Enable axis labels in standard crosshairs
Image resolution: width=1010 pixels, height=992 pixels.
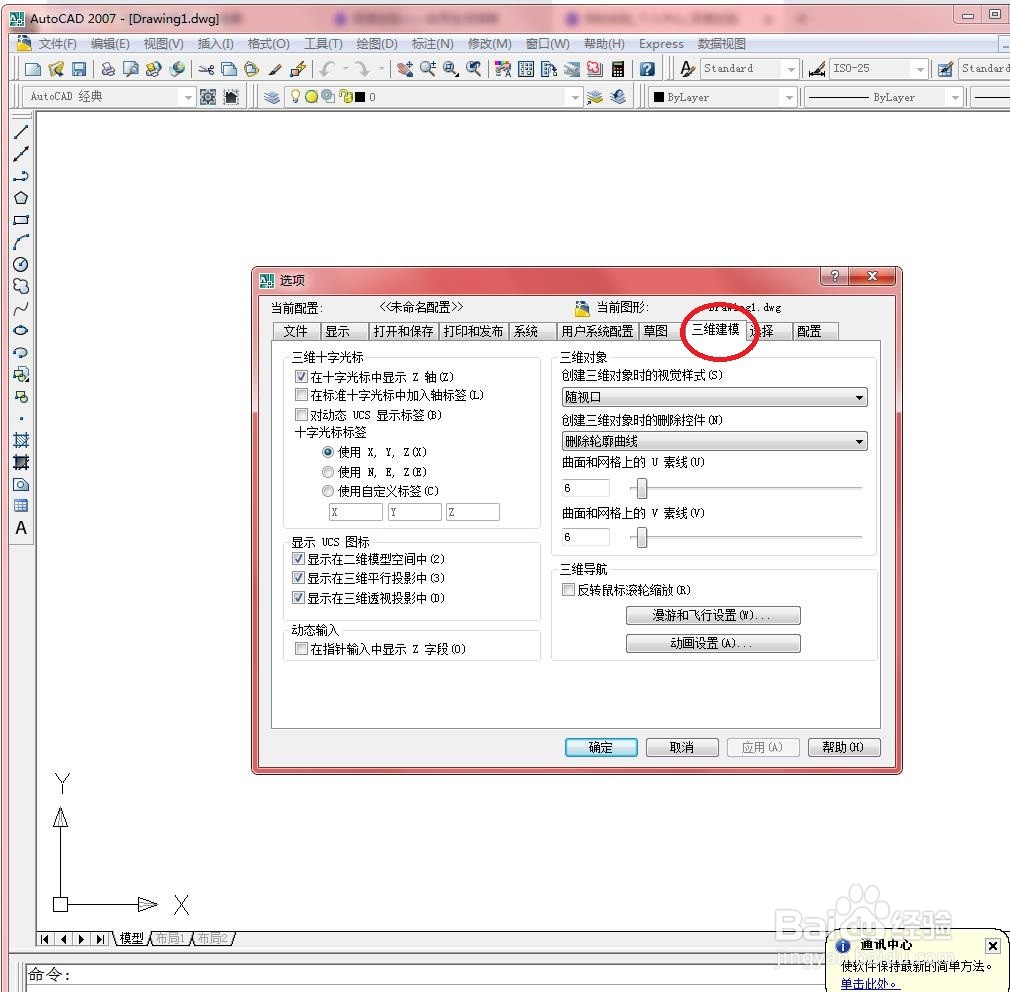(x=301, y=395)
